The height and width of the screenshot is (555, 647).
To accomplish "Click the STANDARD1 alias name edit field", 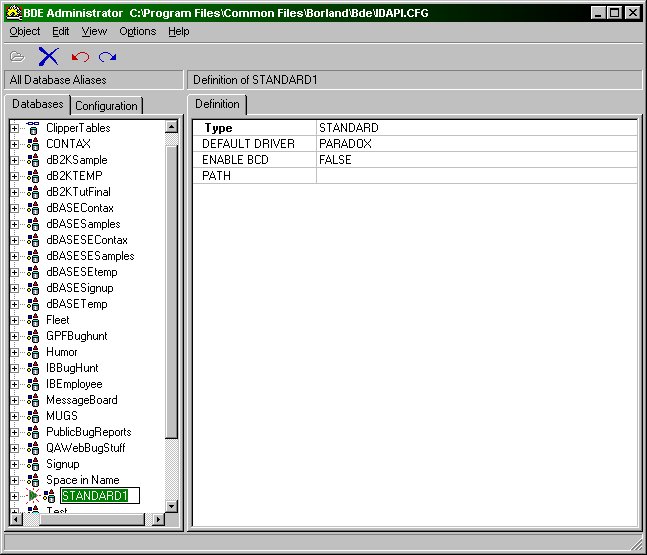I will point(100,496).
